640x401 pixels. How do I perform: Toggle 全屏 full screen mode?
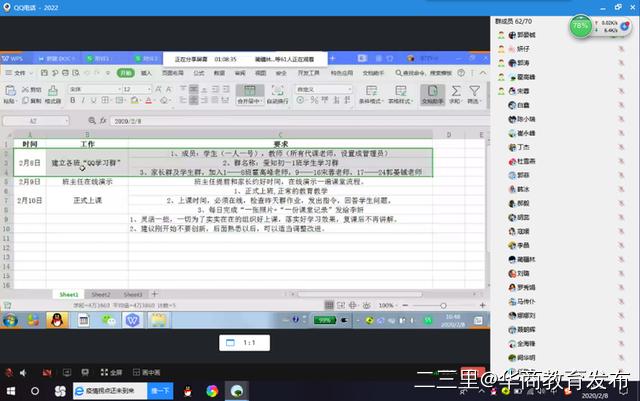[111, 372]
